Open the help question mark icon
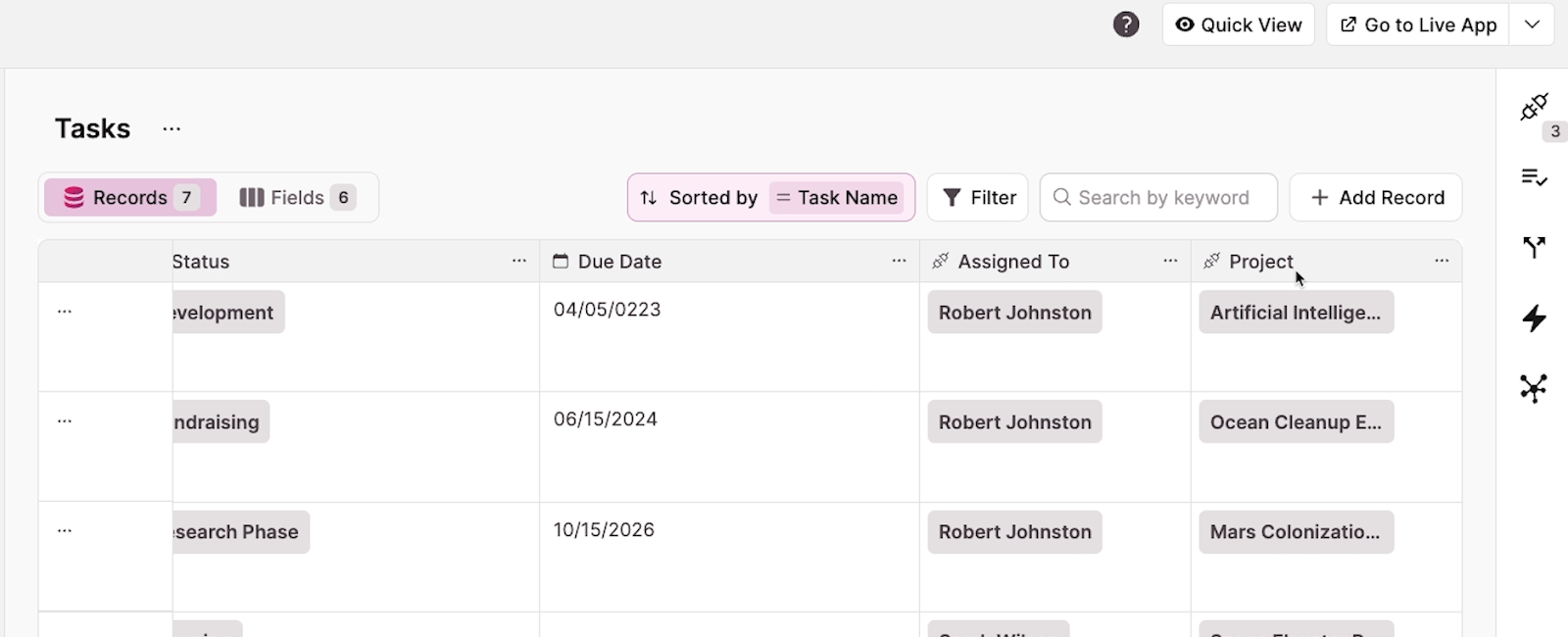The width and height of the screenshot is (1568, 637). (x=1126, y=24)
